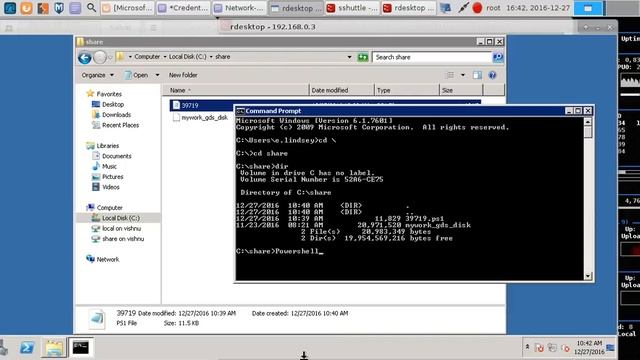
Task: Switch to the '*Credent...' host taskbar tab
Action: [183, 8]
